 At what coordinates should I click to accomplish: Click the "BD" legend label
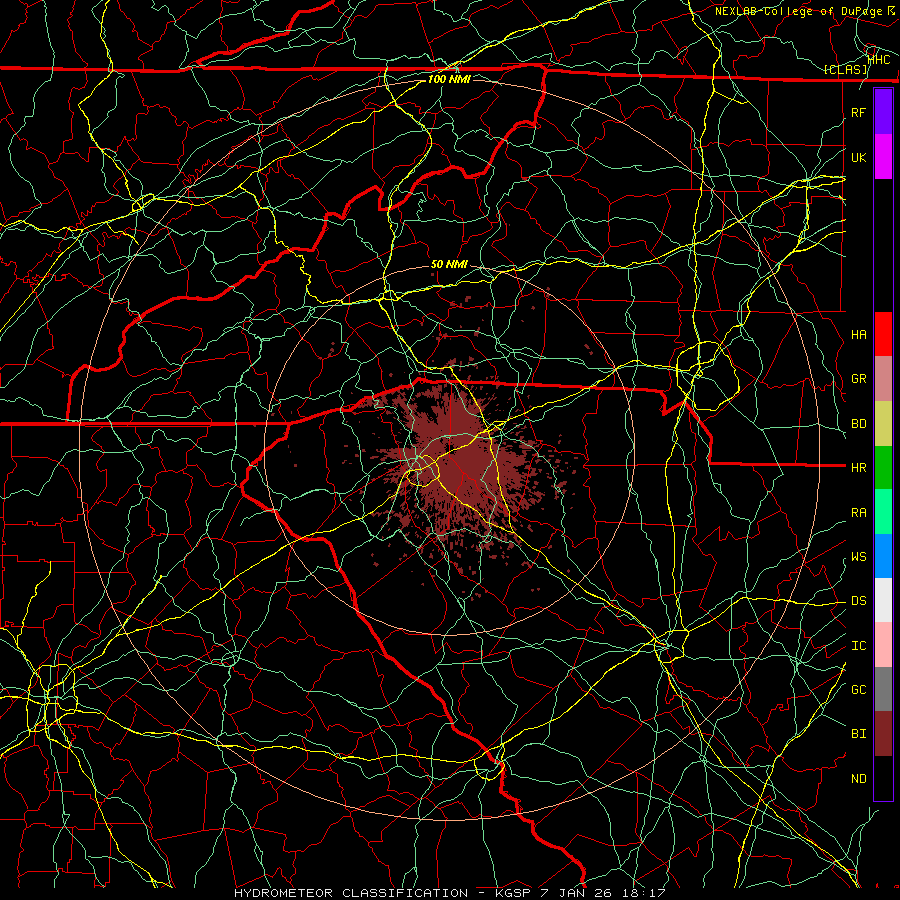coord(858,424)
